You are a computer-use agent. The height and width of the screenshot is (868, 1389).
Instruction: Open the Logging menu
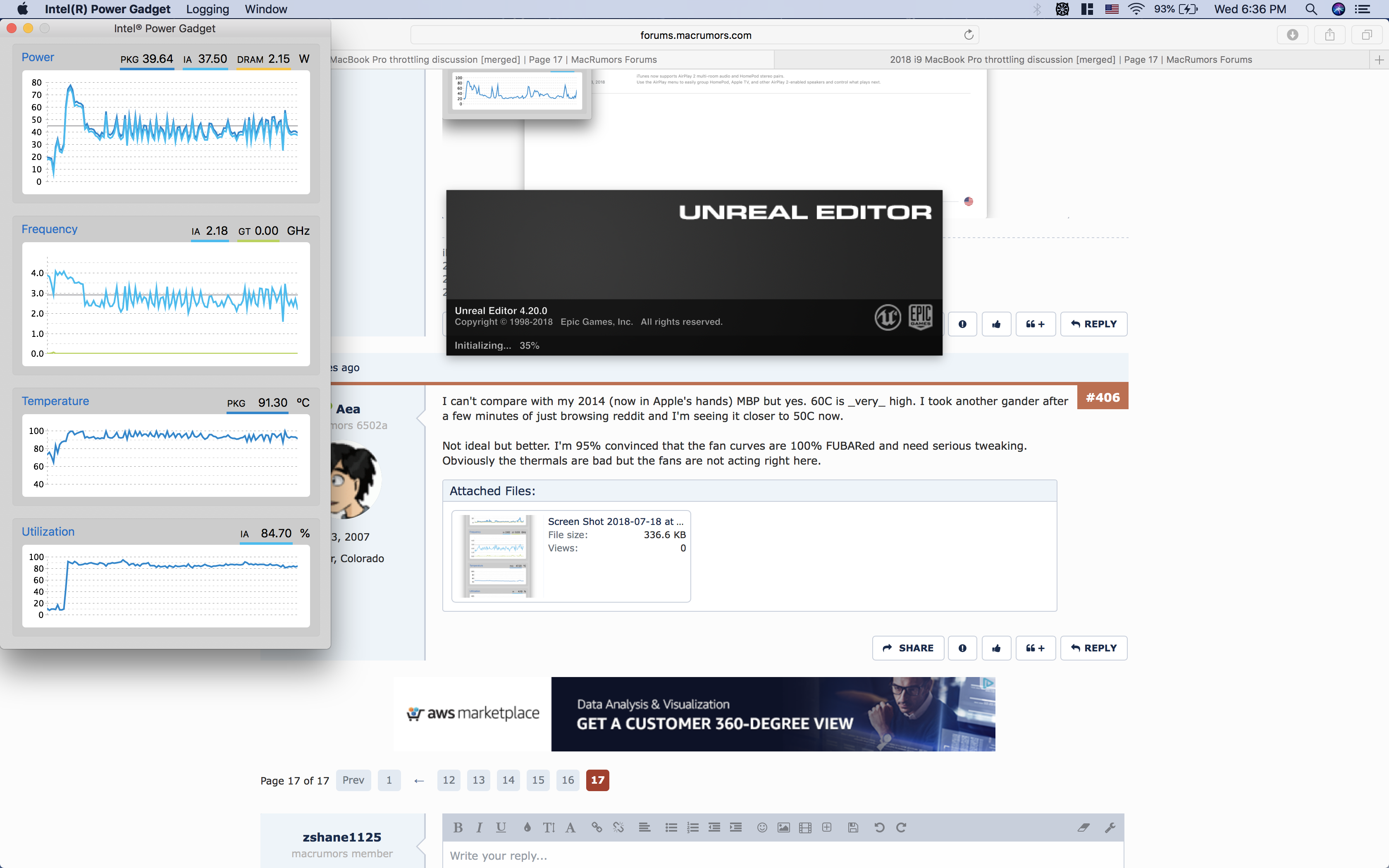click(x=207, y=9)
